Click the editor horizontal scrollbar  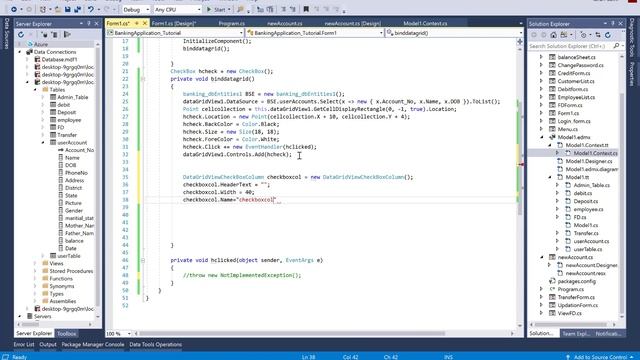click(x=292, y=333)
